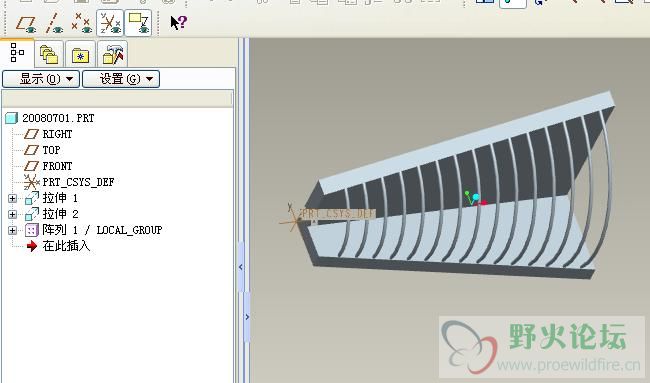Collapse navigator using left arrow on sash
Viewport: 650px width, 383px height.
click(241, 267)
